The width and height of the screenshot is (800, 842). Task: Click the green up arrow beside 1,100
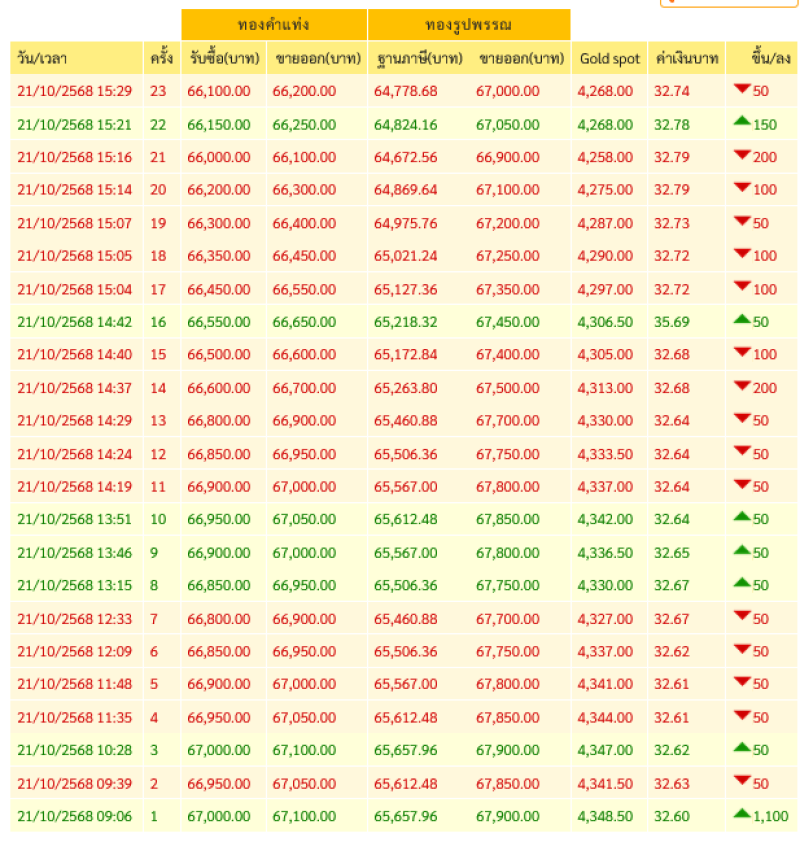pos(742,814)
